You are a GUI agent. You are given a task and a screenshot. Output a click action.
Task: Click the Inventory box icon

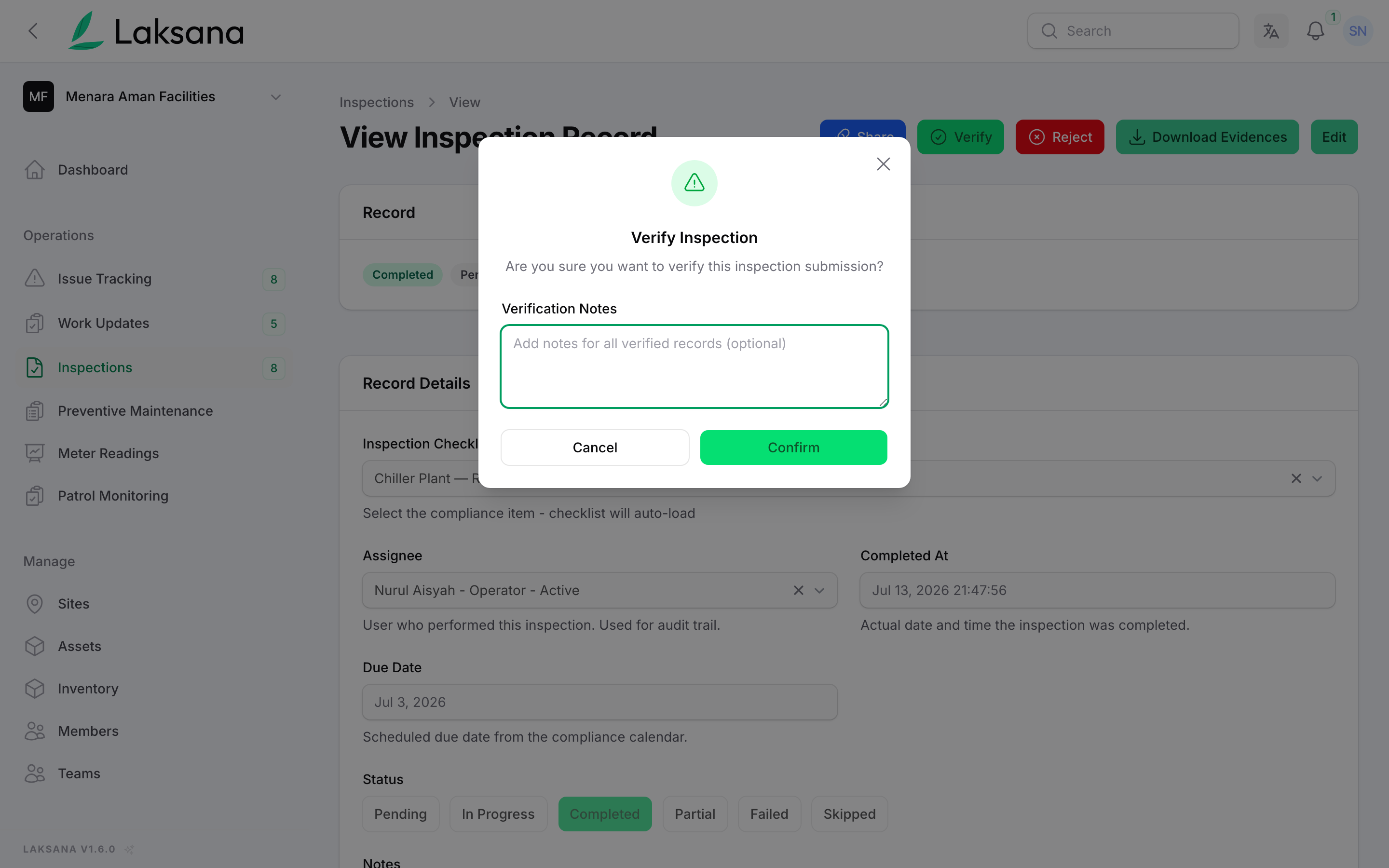tap(34, 689)
